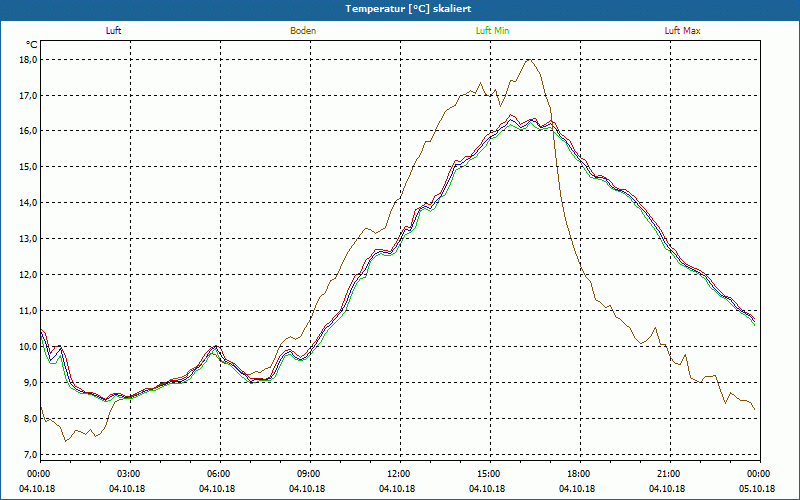Click the 06:00 time axis label
Viewport: 800px width, 500px height.
[220, 474]
